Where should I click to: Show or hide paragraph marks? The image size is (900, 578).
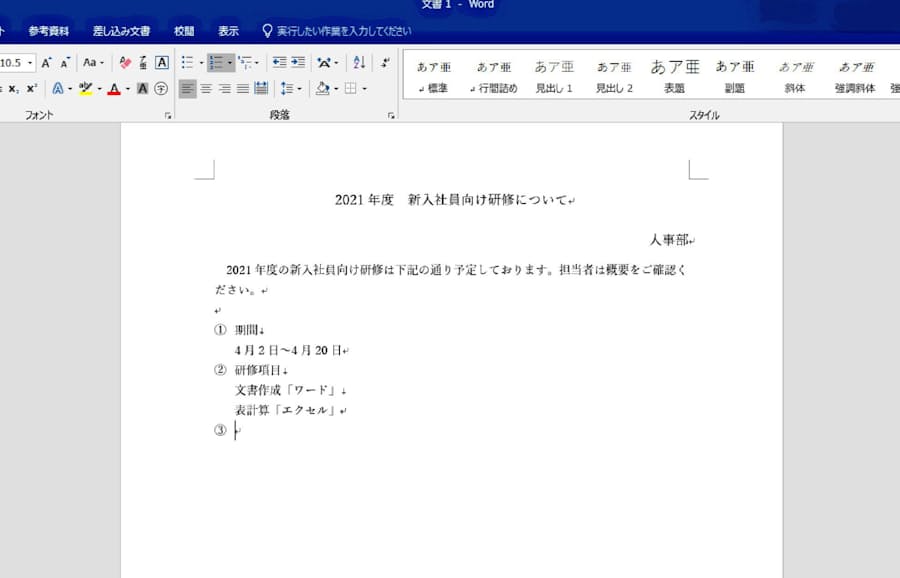pos(385,63)
